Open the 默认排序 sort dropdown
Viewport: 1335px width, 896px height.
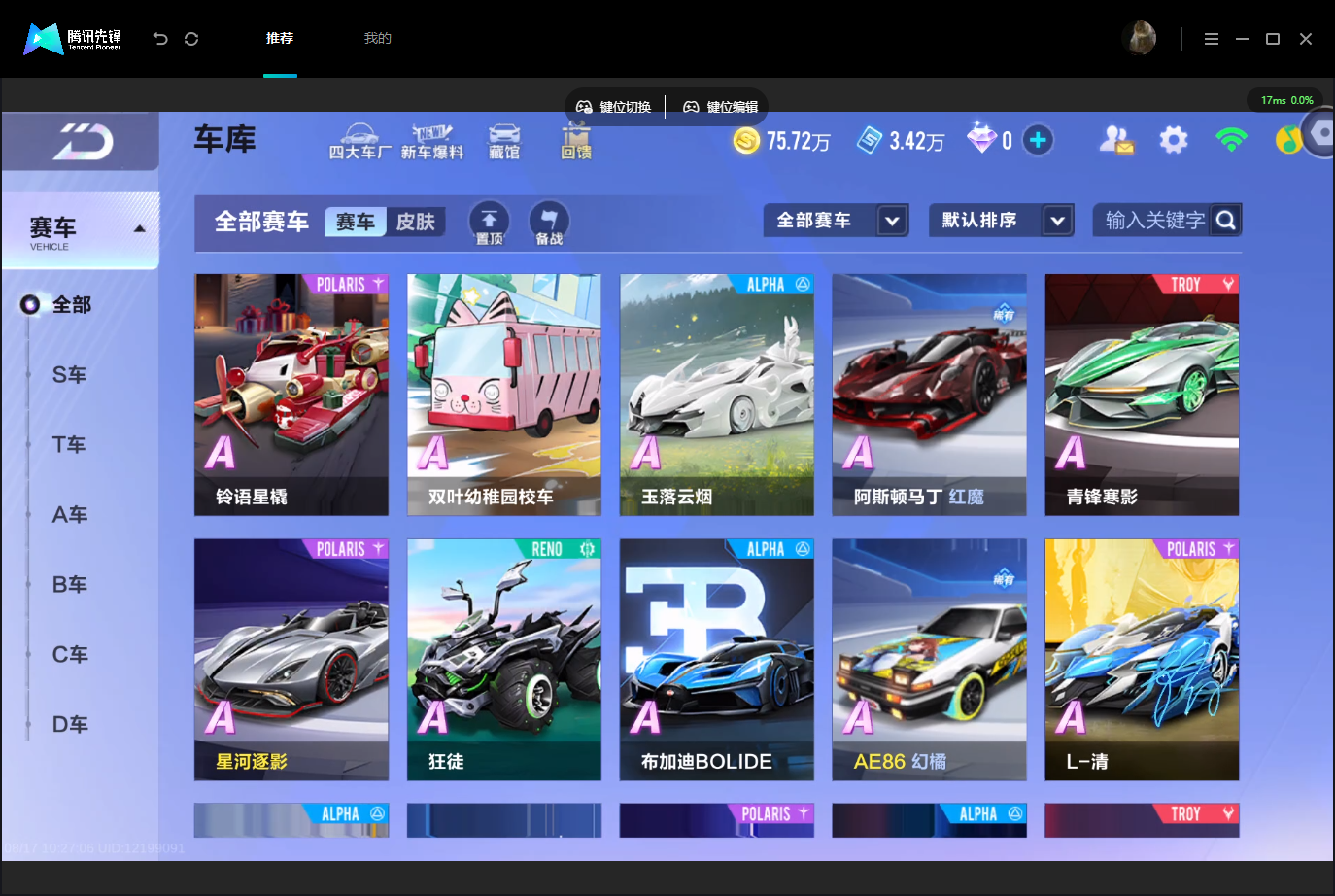pyautogui.click(x=1002, y=221)
